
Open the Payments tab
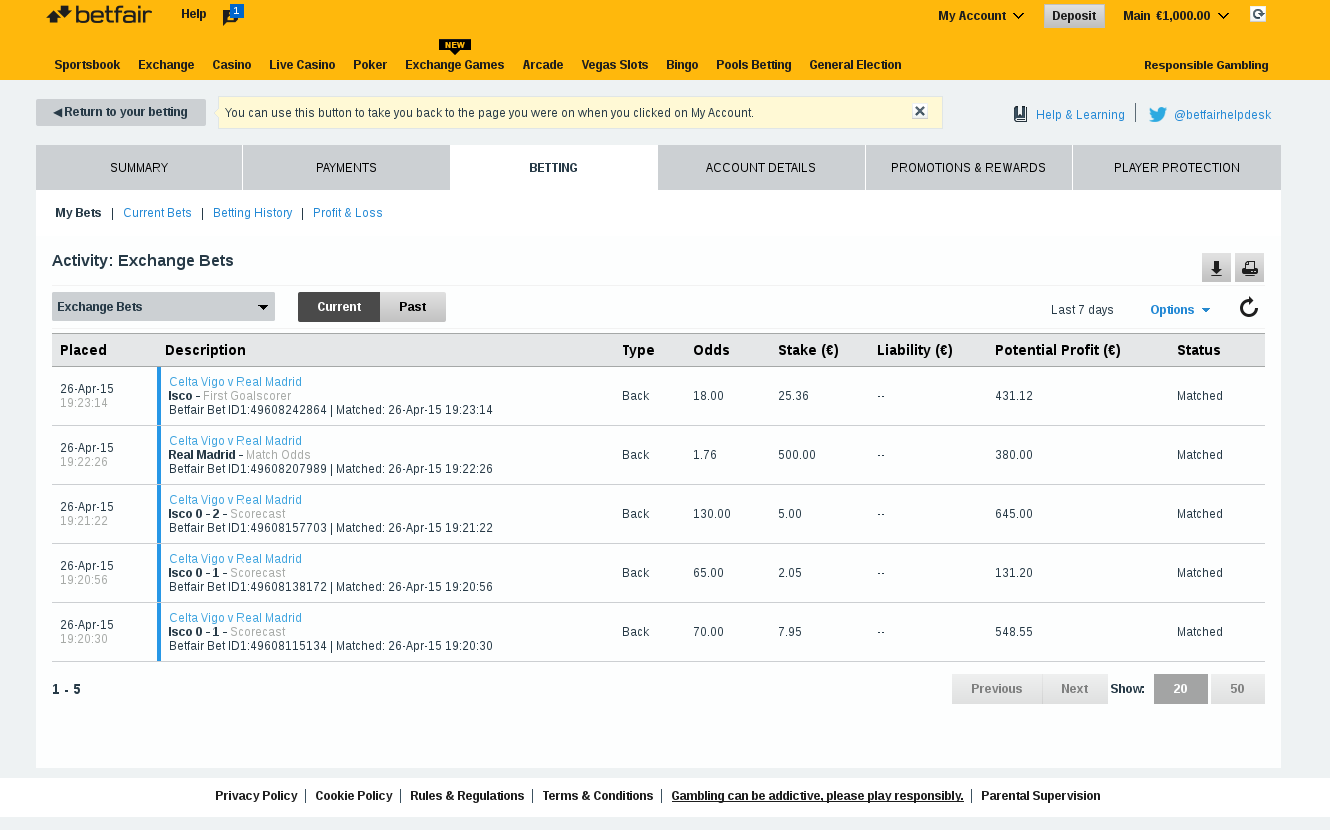coord(346,168)
